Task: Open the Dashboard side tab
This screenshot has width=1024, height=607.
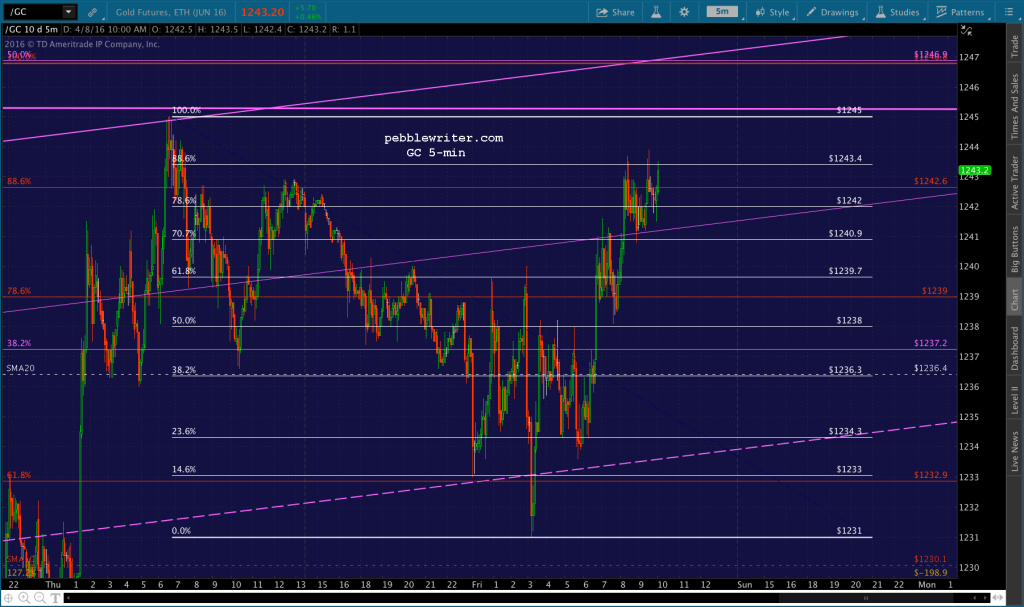Action: (1015, 348)
